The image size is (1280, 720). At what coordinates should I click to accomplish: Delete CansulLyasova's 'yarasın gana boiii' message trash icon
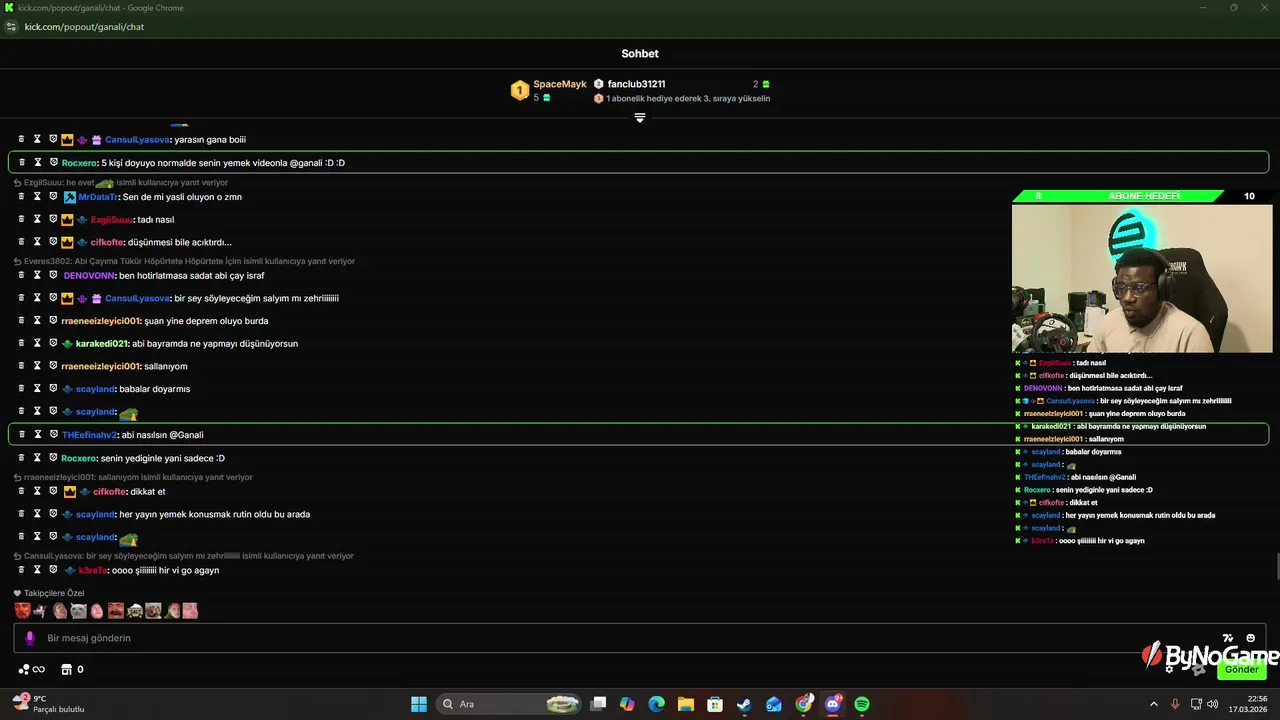pyautogui.click(x=21, y=139)
